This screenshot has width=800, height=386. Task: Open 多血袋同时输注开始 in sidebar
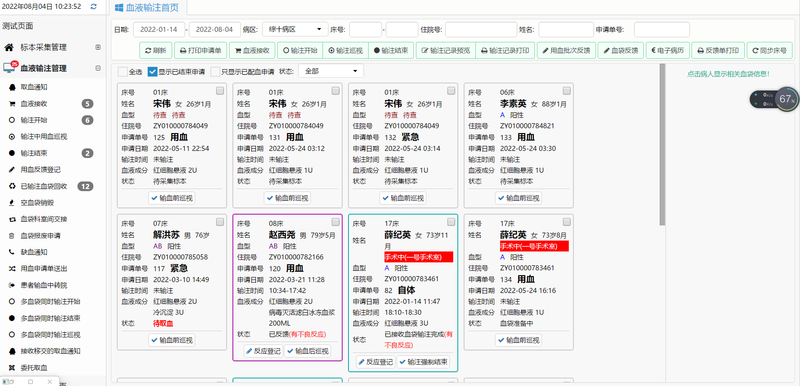(50, 301)
